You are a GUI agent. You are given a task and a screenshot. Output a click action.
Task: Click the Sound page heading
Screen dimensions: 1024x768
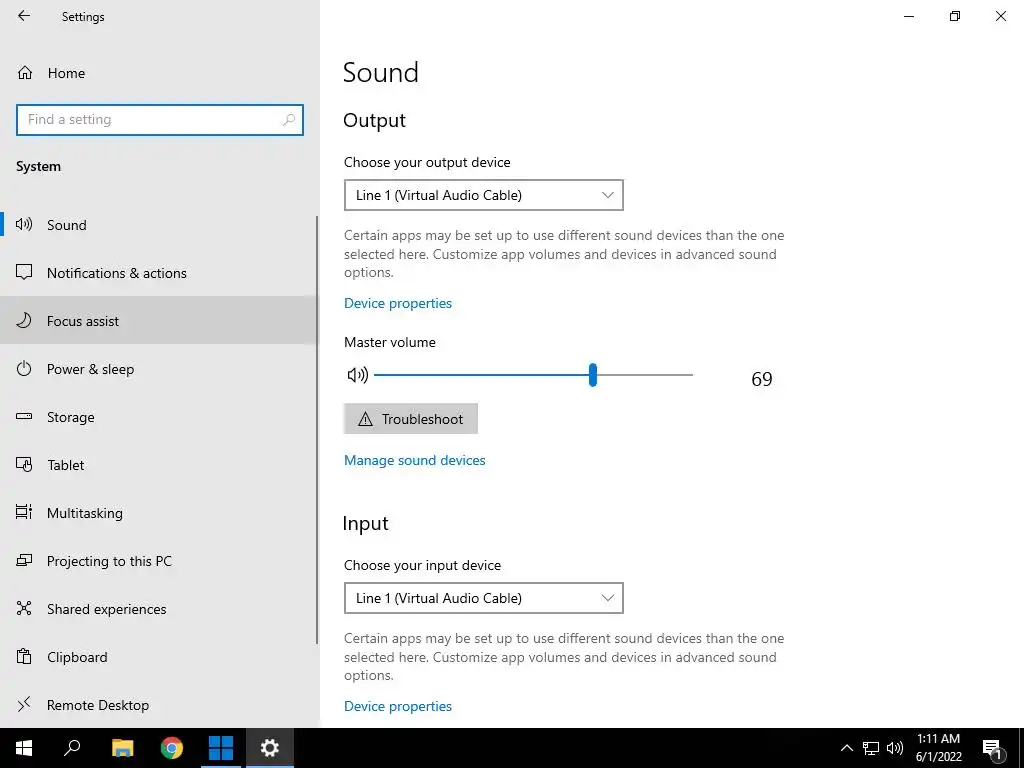[x=381, y=72]
